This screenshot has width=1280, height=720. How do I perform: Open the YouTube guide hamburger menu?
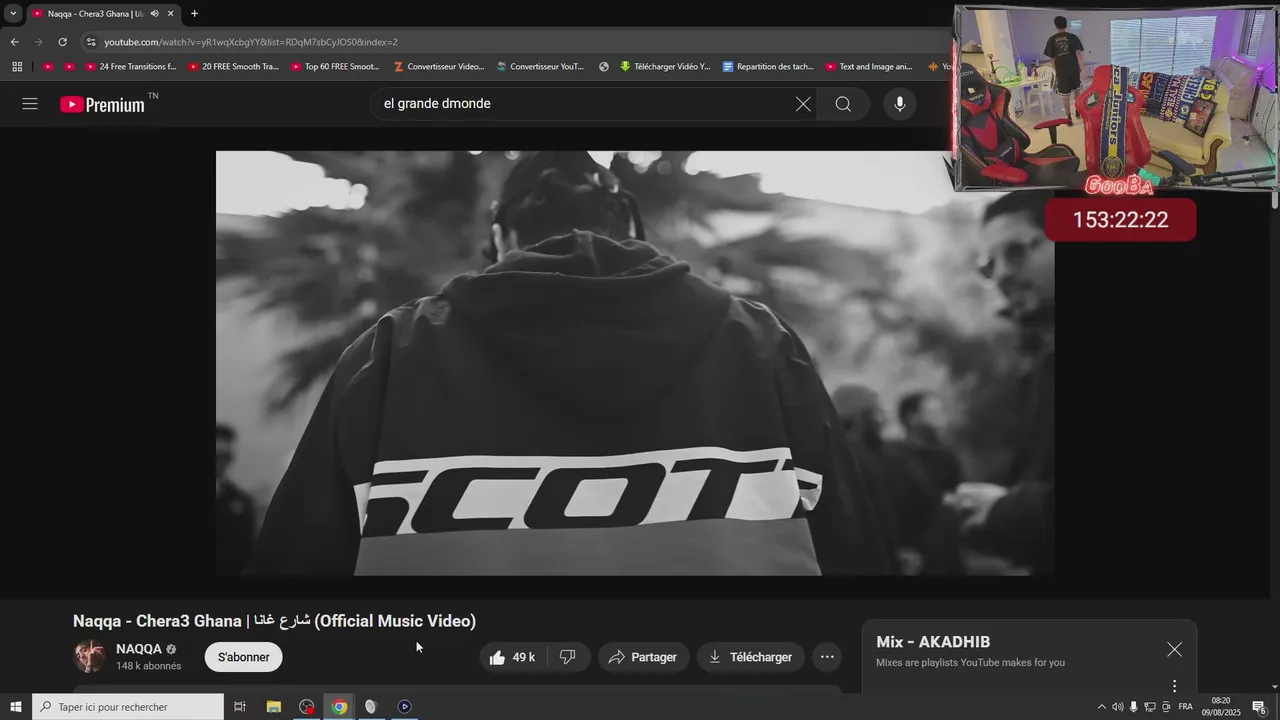pos(30,104)
